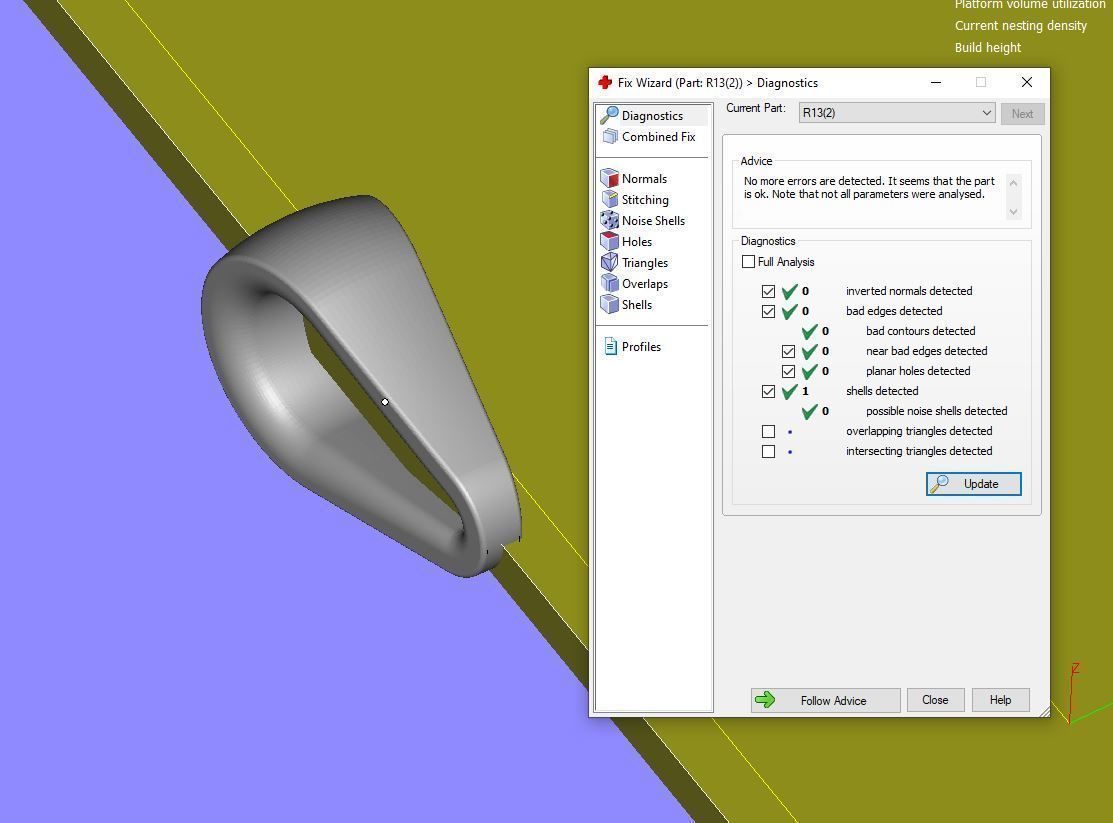Viewport: 1113px width, 823px height.
Task: Uncheck inverted normals detected checkbox
Action: [x=768, y=291]
